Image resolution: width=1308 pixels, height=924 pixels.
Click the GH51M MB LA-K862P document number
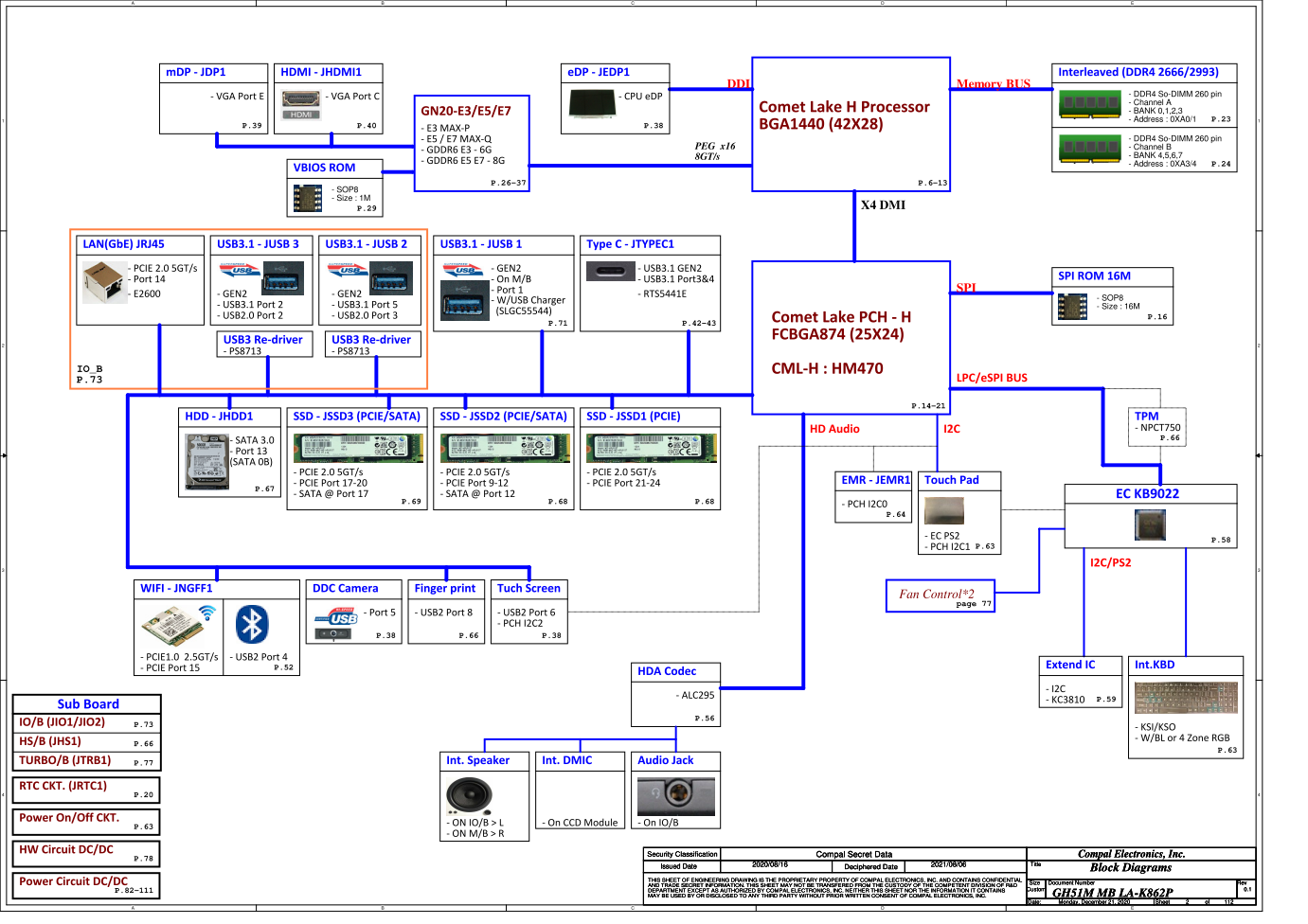pos(1112,893)
